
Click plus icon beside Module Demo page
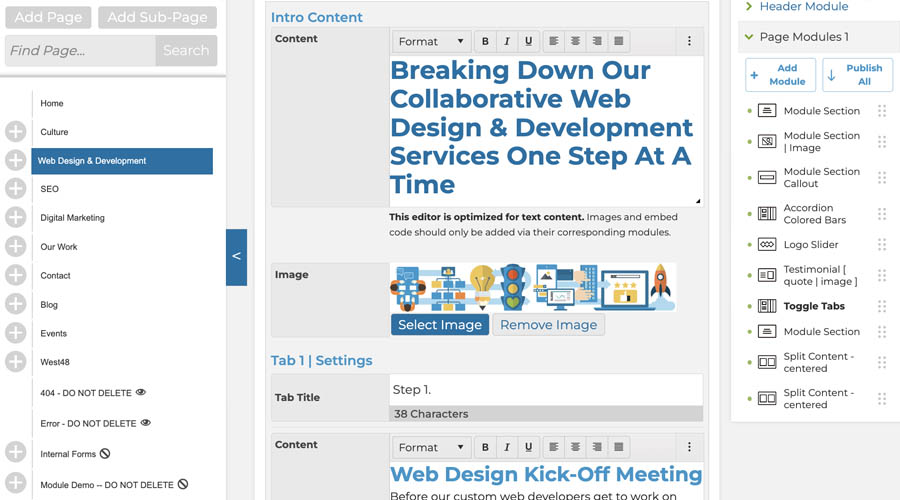15,483
